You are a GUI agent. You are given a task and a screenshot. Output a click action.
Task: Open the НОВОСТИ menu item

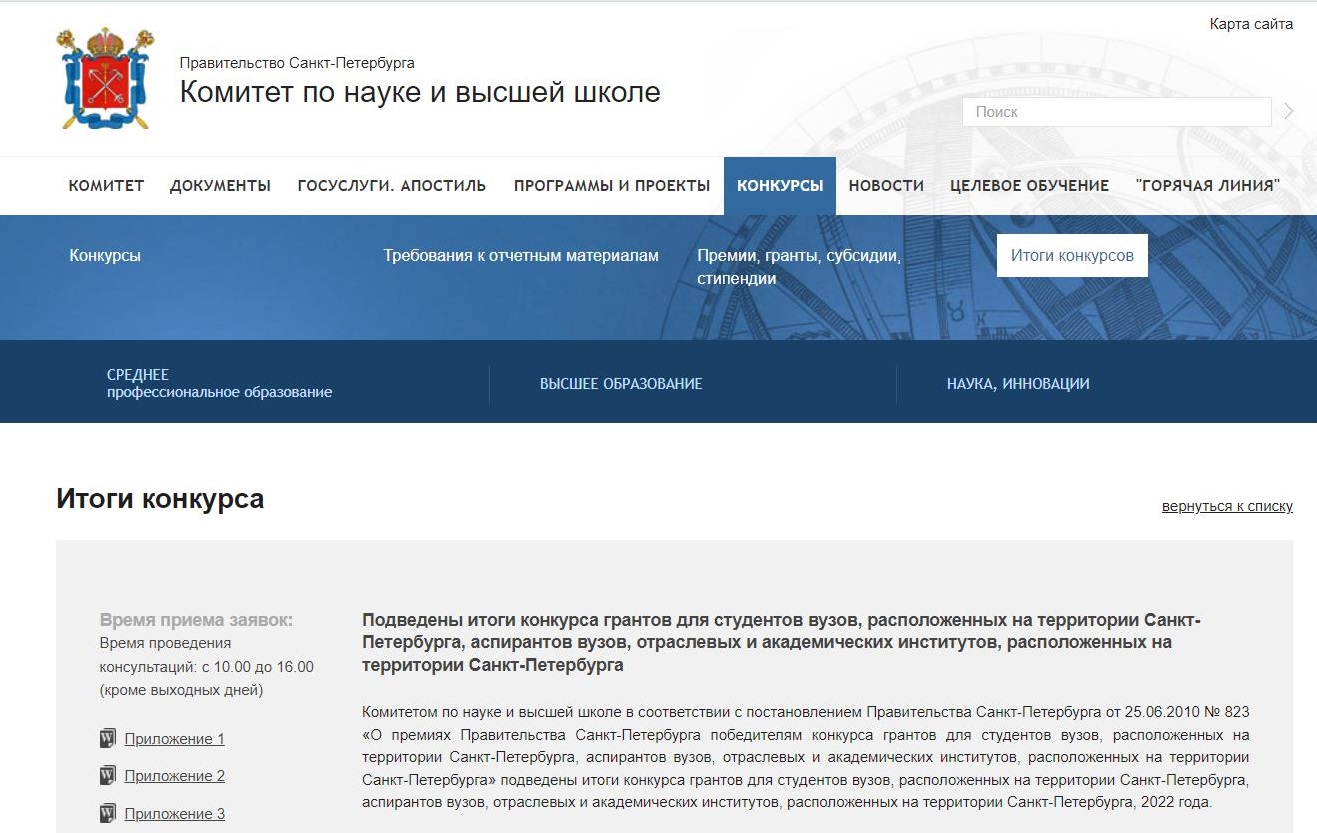click(x=886, y=186)
